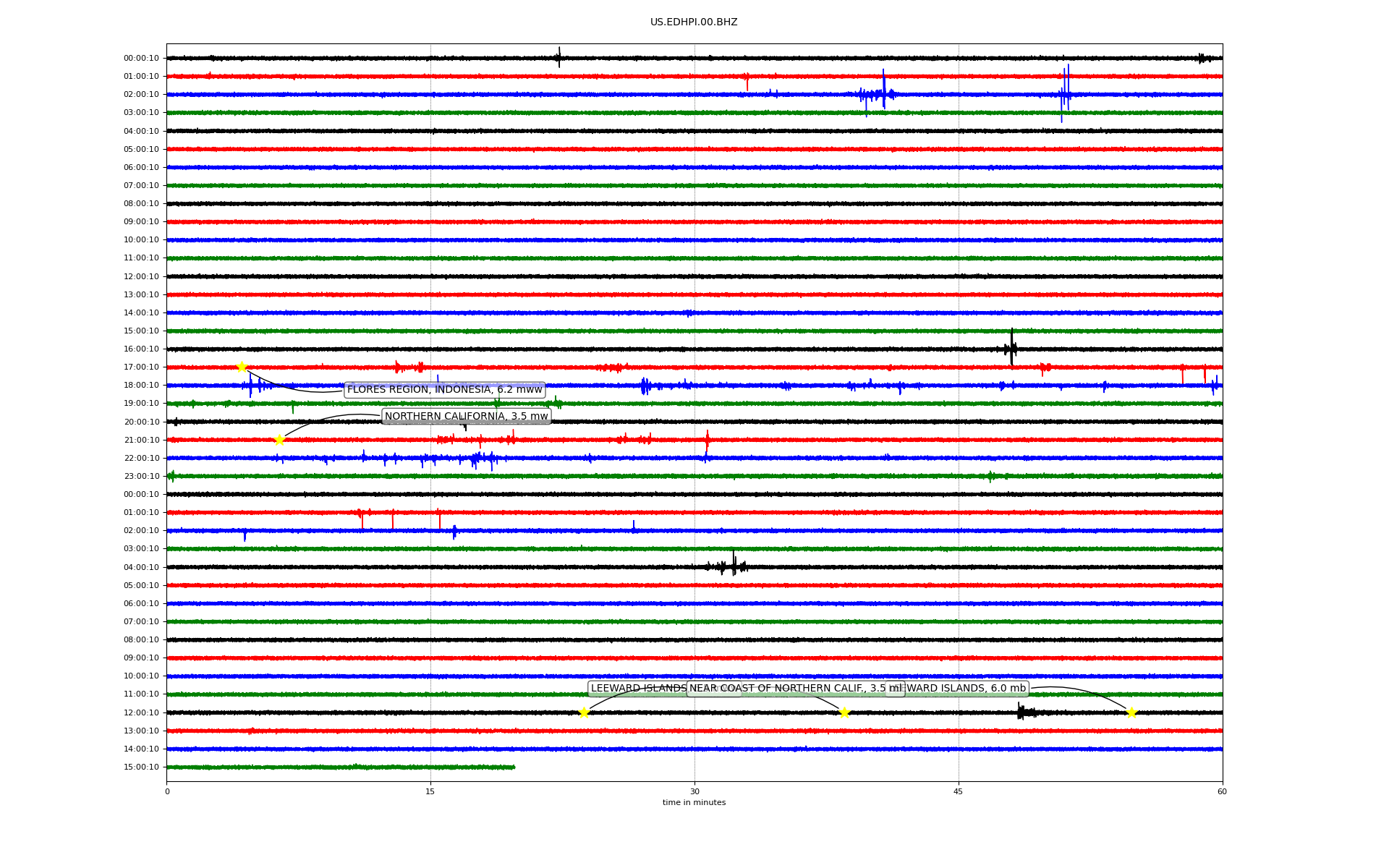Click the middle yellow star on the 12:00:10 trace
The image size is (1389, 868).
coord(844,712)
